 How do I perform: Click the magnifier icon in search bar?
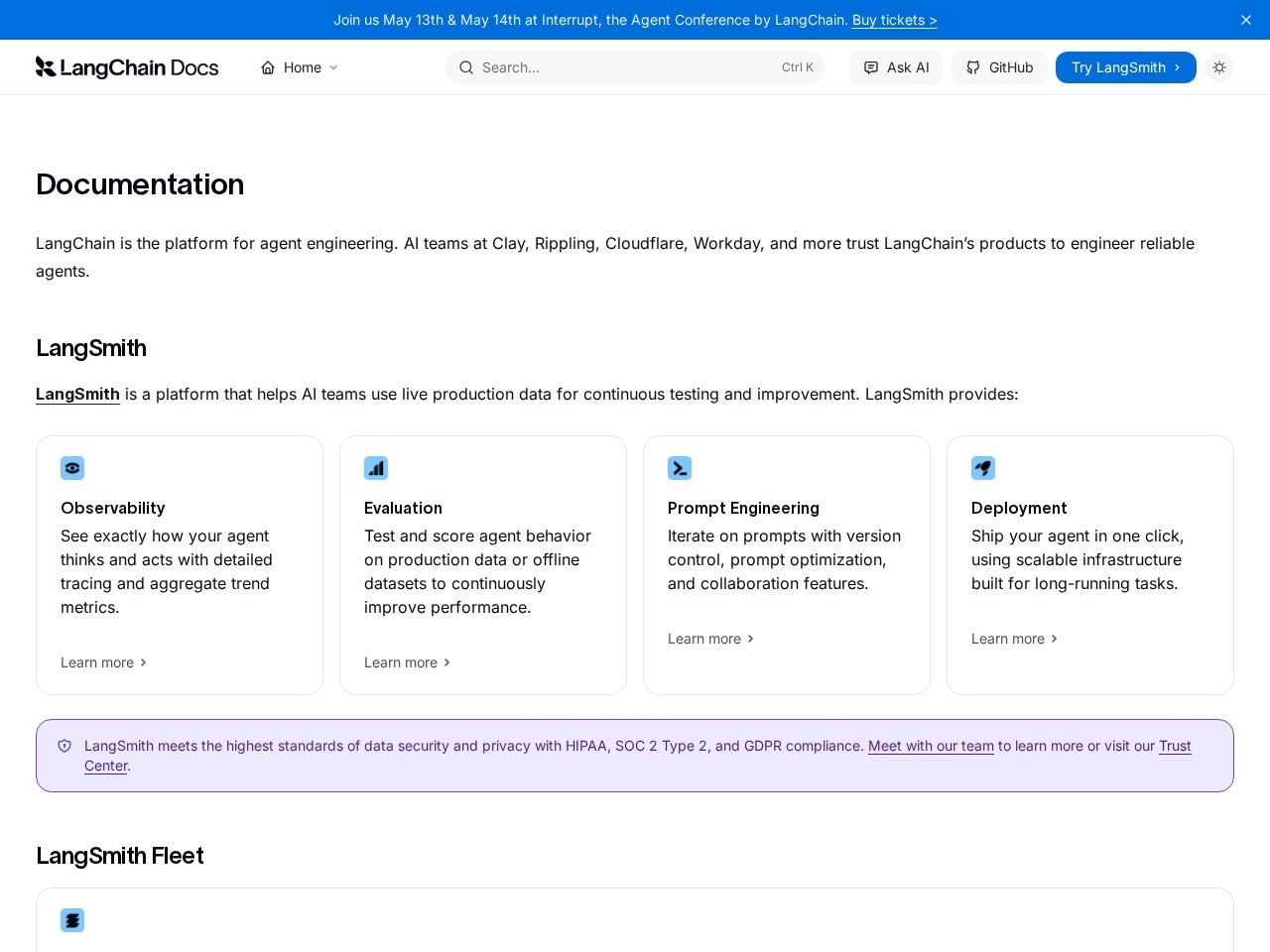(466, 67)
